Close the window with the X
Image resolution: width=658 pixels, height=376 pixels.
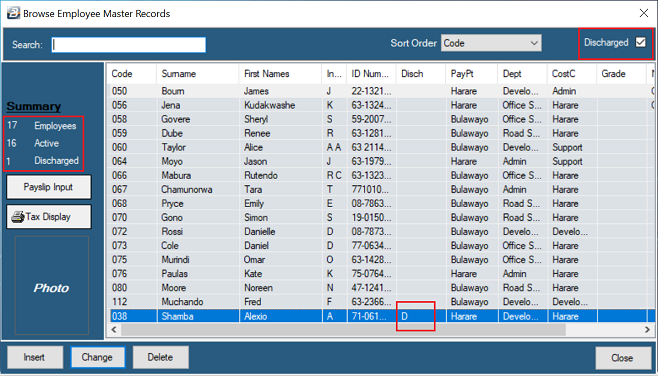coord(644,13)
